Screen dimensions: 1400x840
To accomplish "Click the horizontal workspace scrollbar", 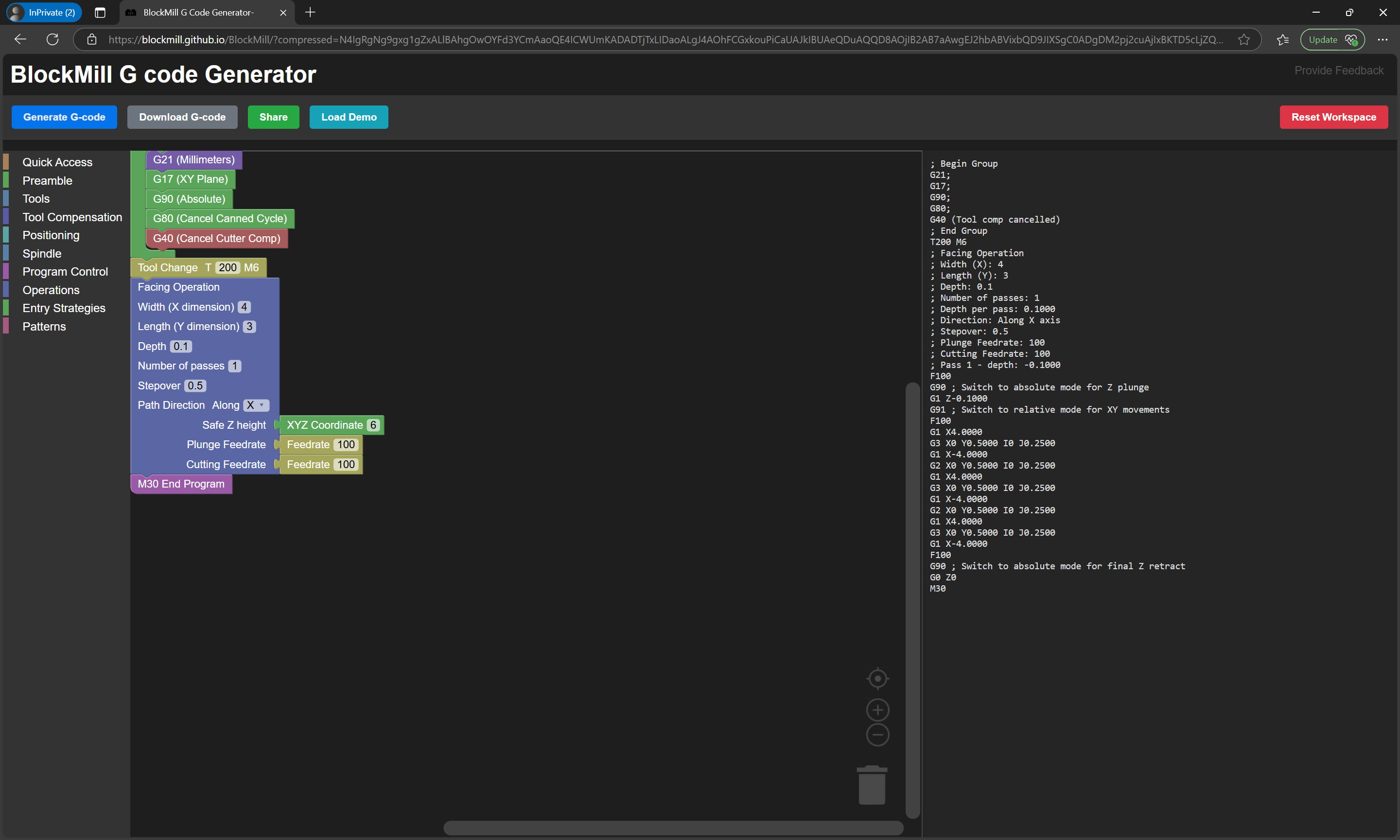I will (673, 827).
